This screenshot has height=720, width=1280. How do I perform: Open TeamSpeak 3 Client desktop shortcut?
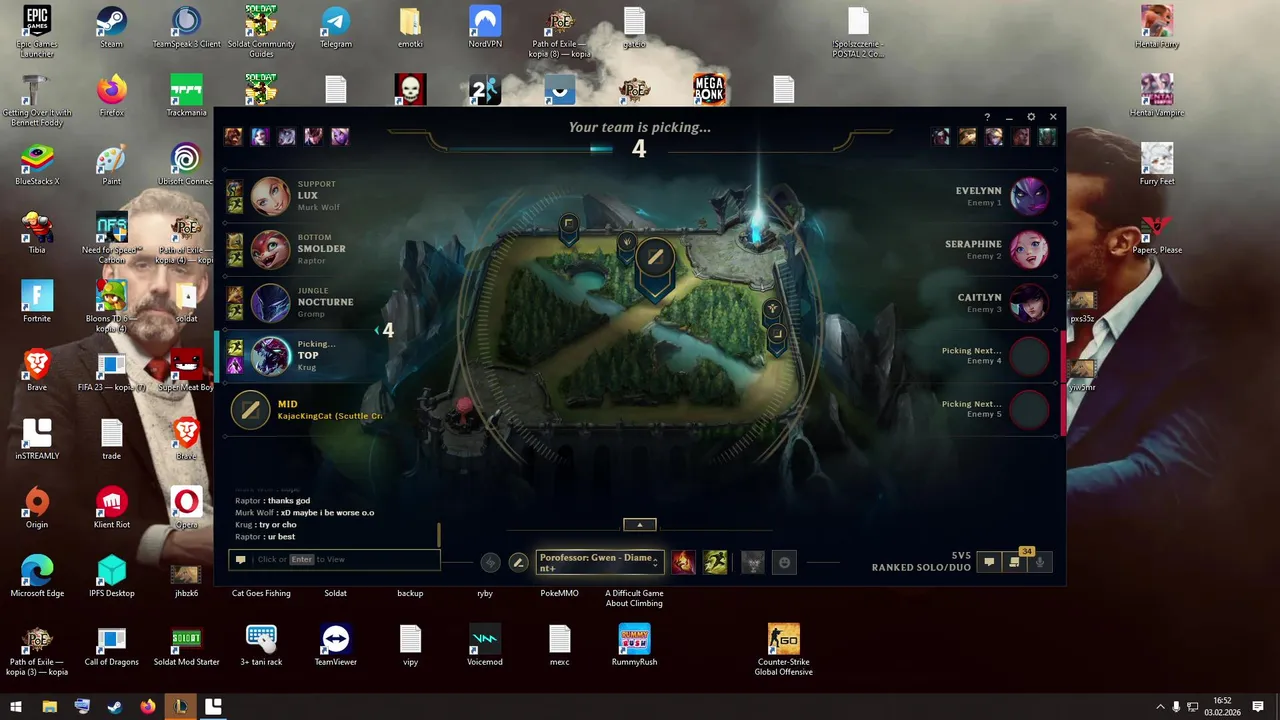click(186, 28)
